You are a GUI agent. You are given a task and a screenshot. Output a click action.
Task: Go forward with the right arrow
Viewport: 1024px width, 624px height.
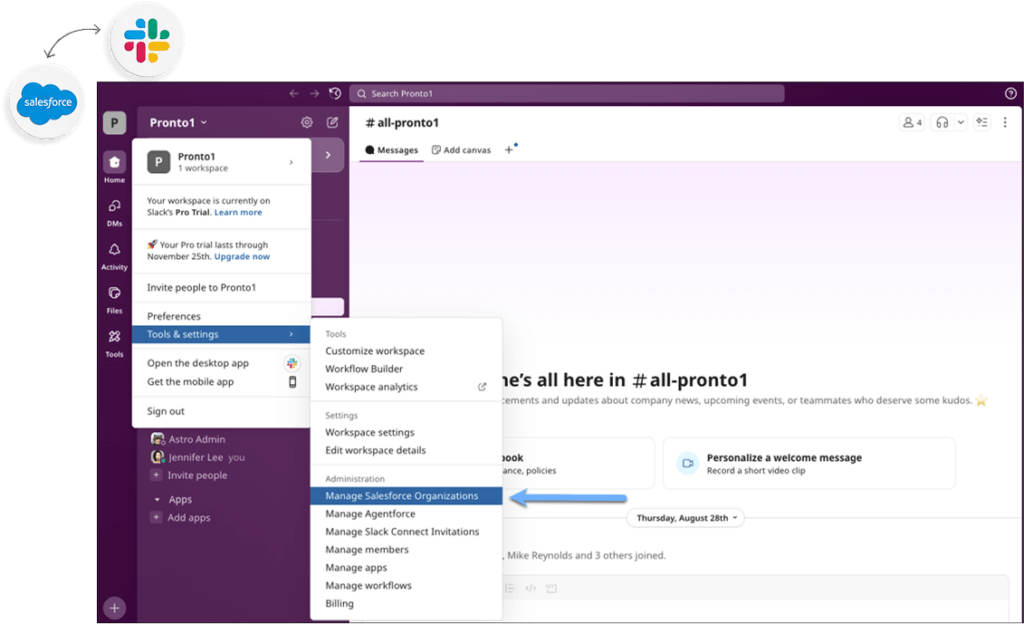(x=314, y=93)
